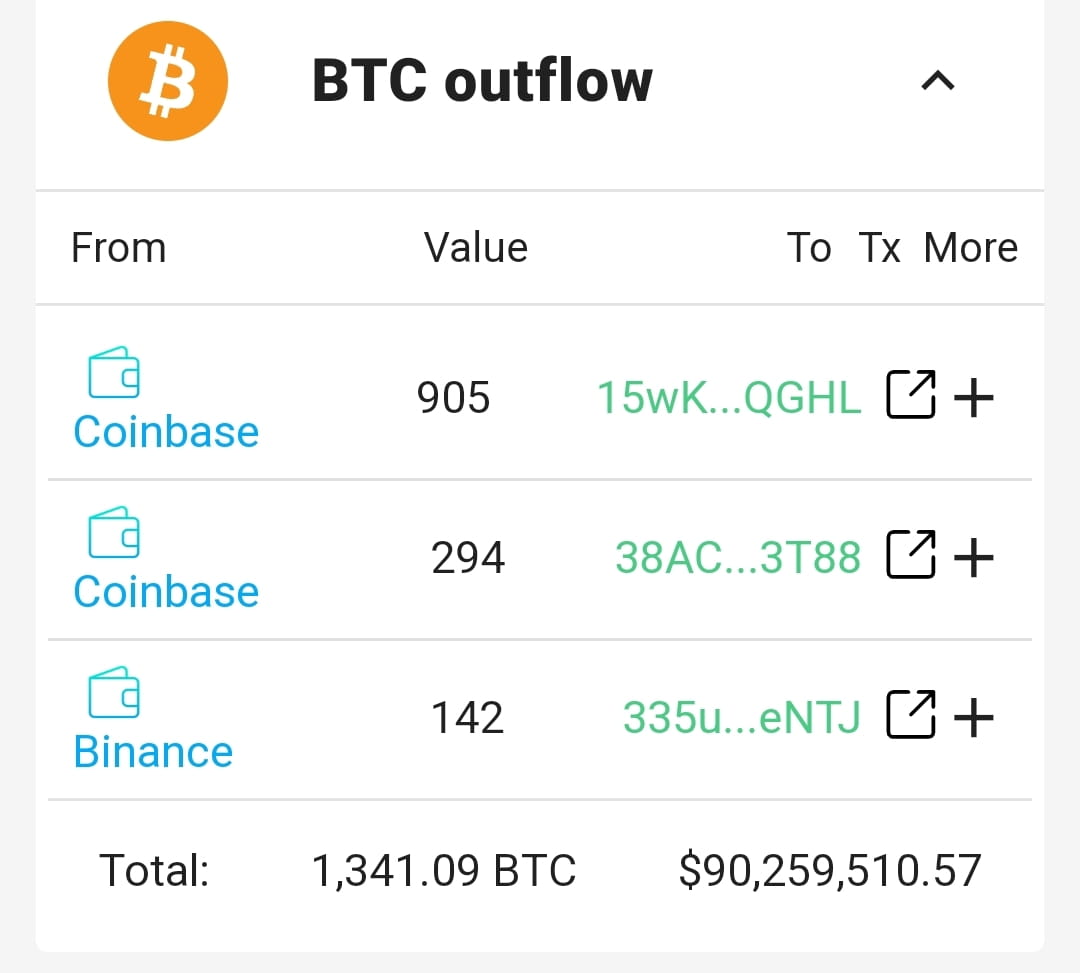Select the Coinbase wallet icon in first row

113,371
